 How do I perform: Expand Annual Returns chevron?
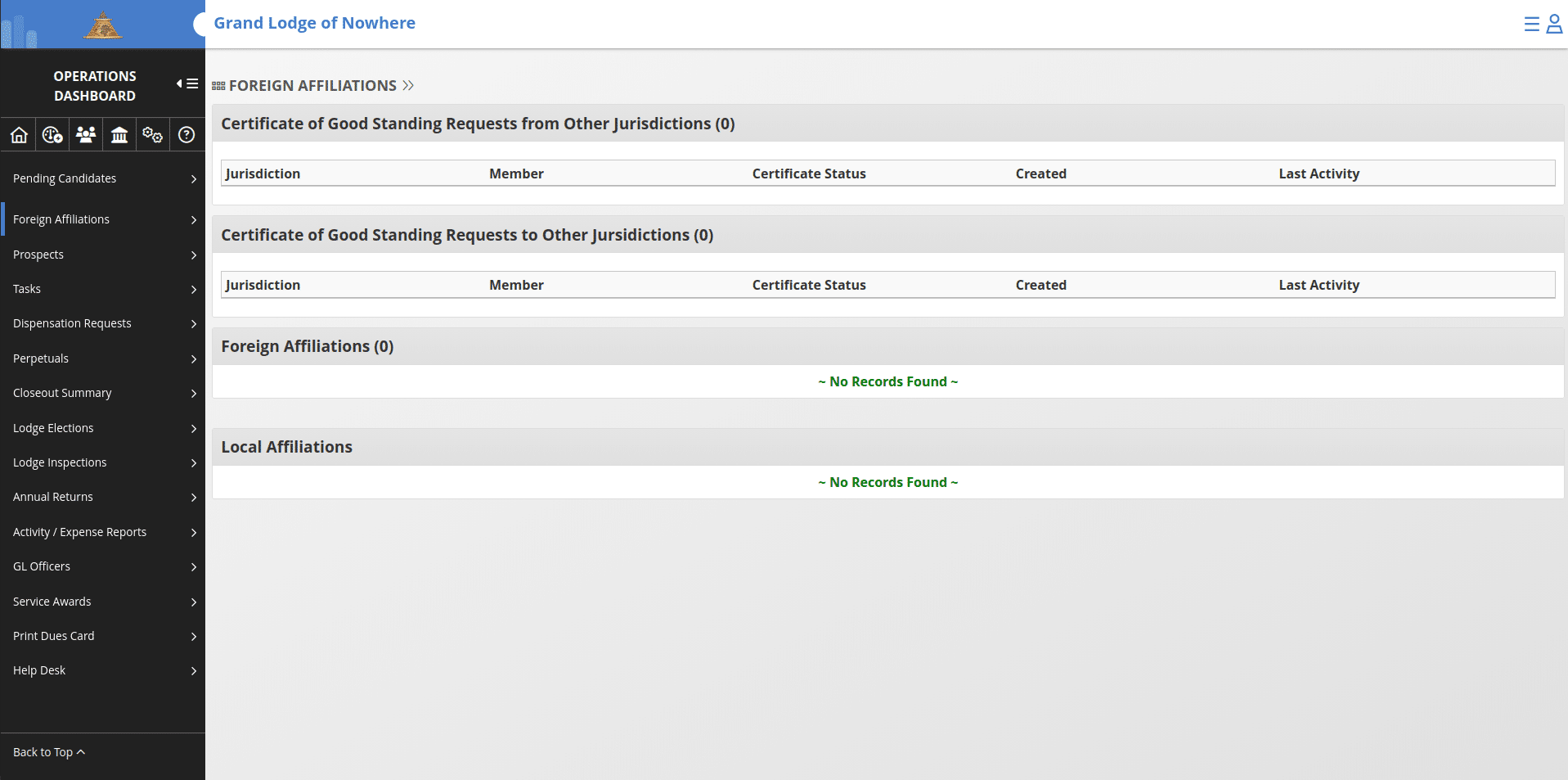point(194,498)
